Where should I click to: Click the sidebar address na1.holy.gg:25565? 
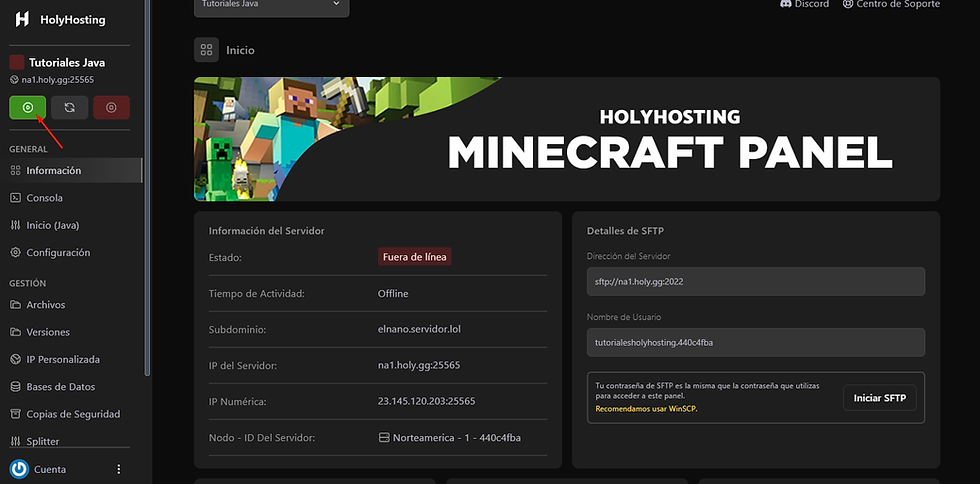[58, 80]
